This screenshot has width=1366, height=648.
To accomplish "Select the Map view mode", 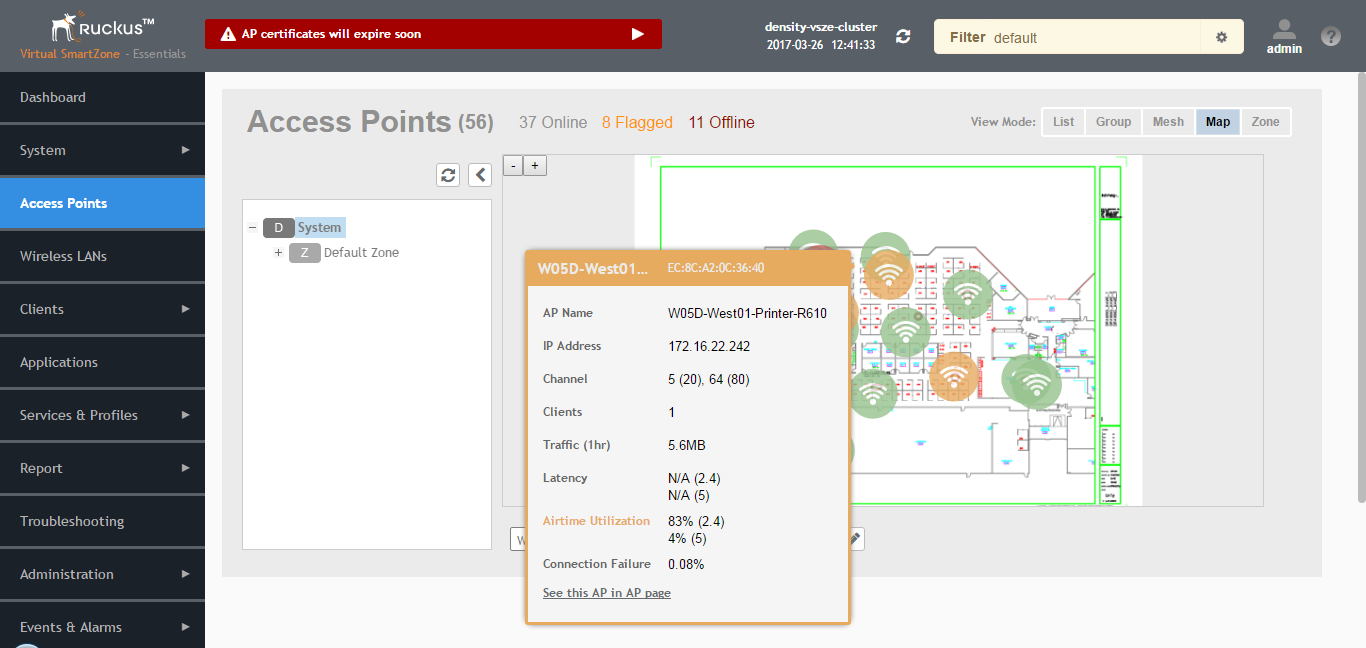I will coord(1218,121).
